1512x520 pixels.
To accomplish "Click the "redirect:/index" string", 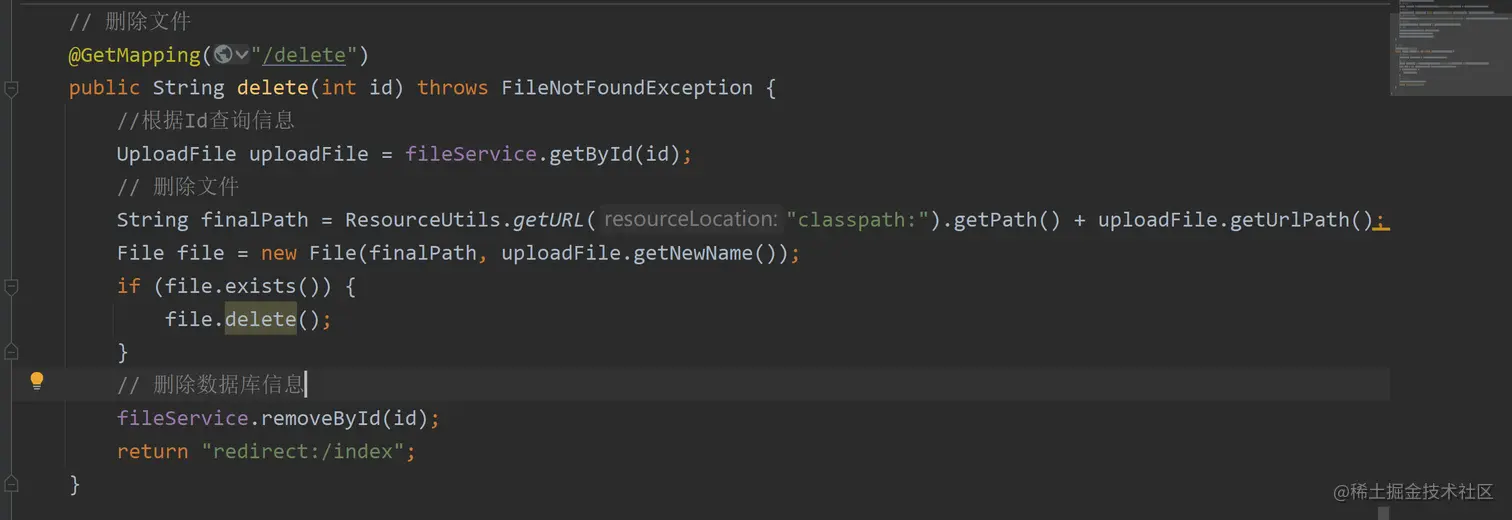I will (x=303, y=451).
